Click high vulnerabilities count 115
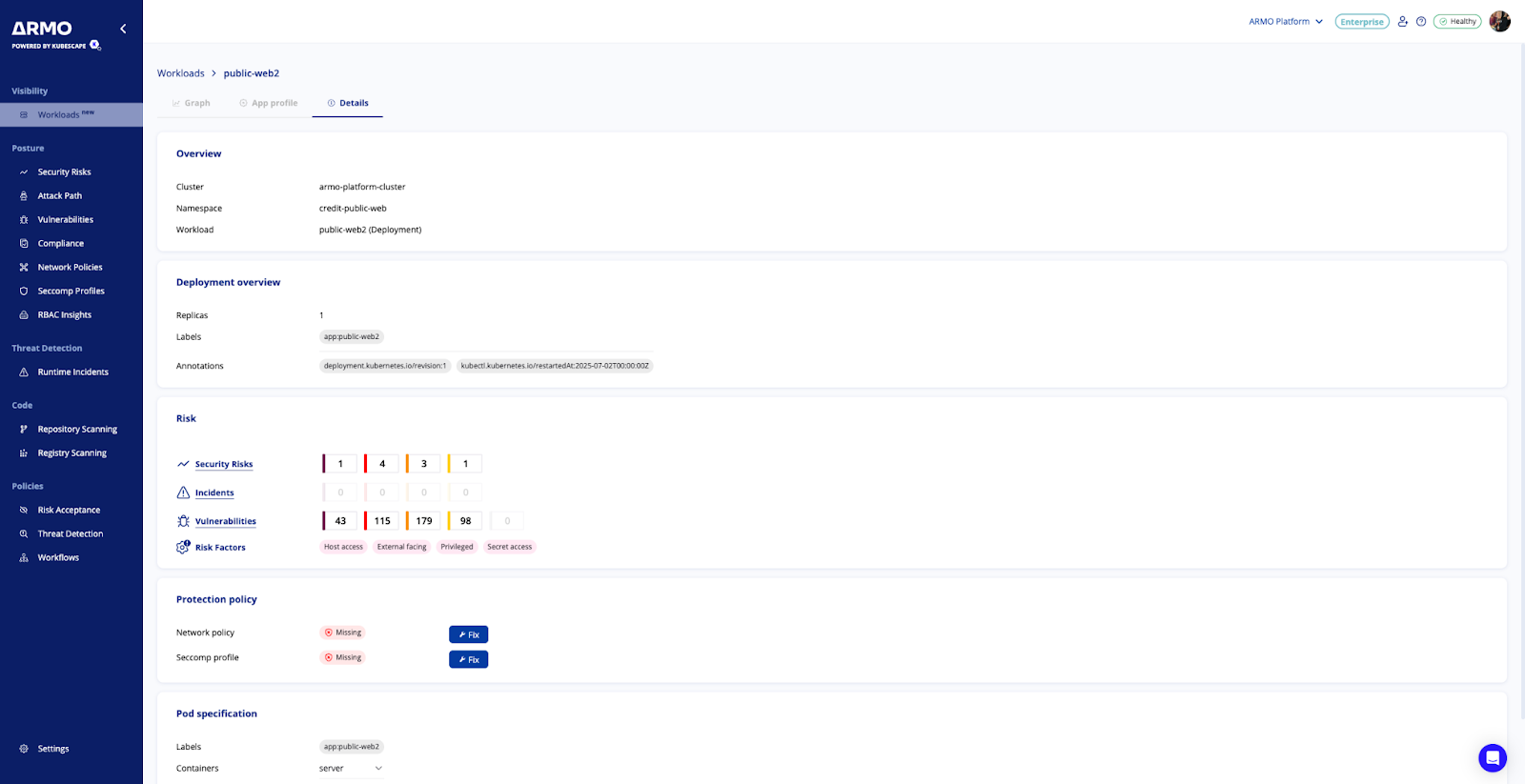The width and height of the screenshot is (1525, 784). point(382,521)
